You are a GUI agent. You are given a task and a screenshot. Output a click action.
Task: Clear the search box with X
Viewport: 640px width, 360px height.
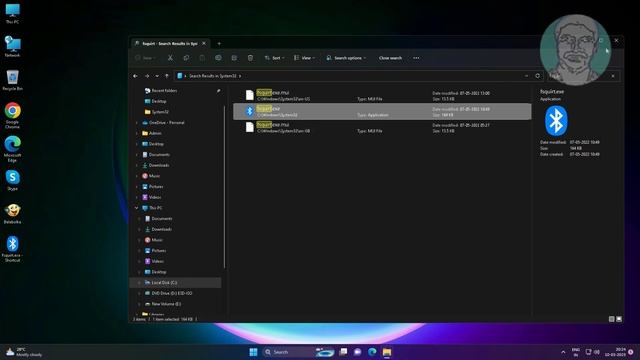[613, 76]
